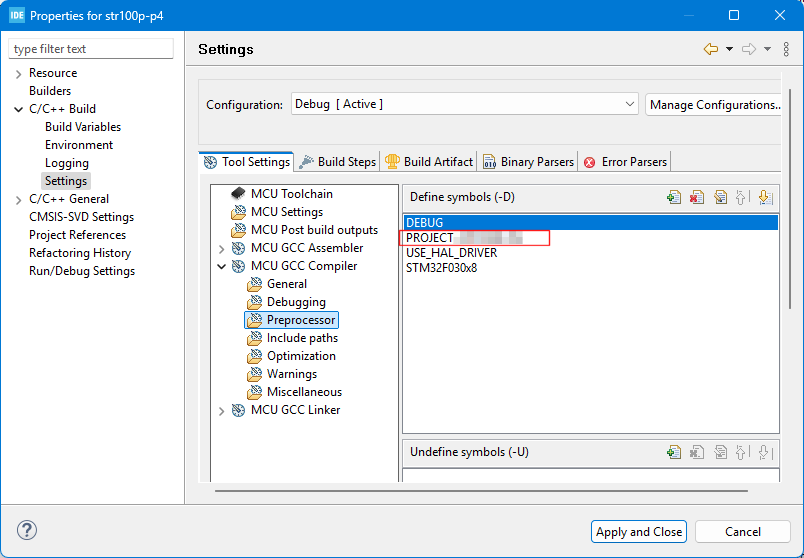Switch to the Error Parsers tab
This screenshot has width=804, height=558.
[626, 162]
